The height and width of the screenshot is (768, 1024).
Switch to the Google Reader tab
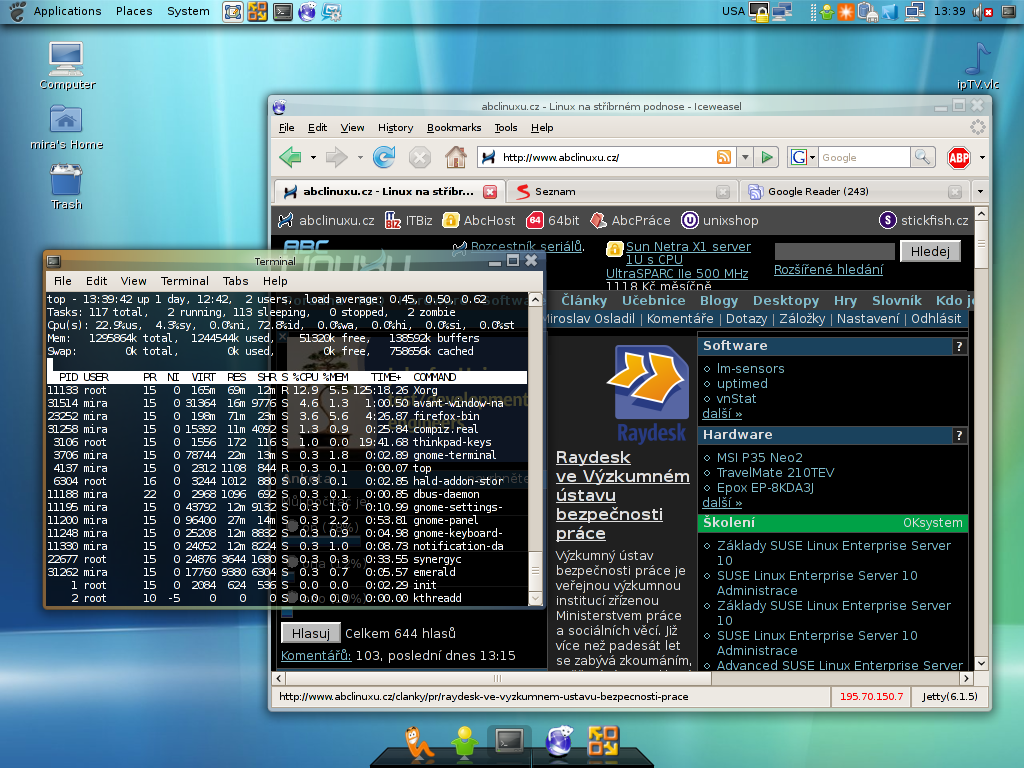817,191
